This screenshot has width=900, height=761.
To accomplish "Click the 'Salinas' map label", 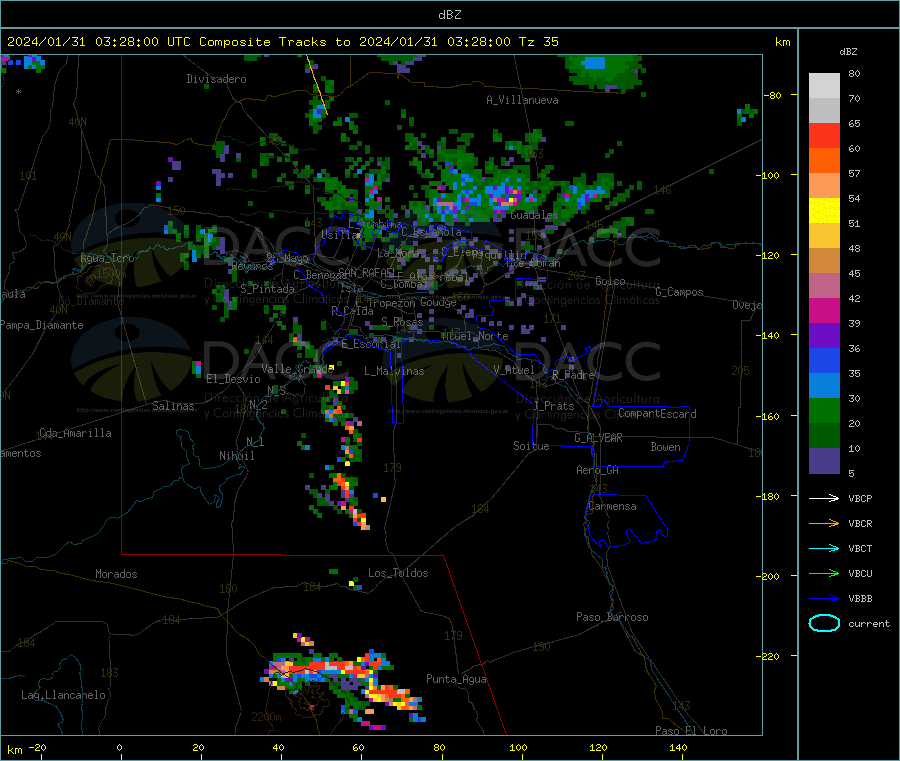I will [173, 406].
